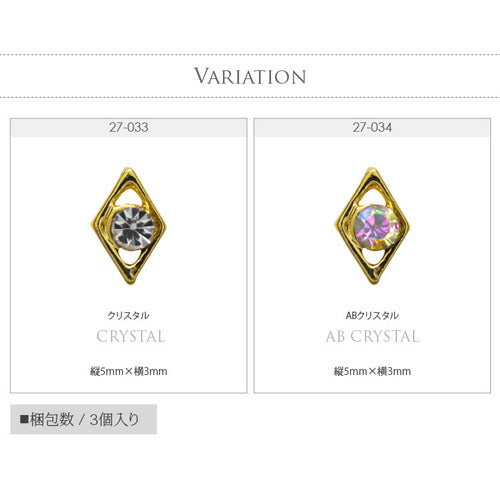Click the left edge of AB charm frame
The width and height of the screenshot is (500, 500).
pos(337,224)
